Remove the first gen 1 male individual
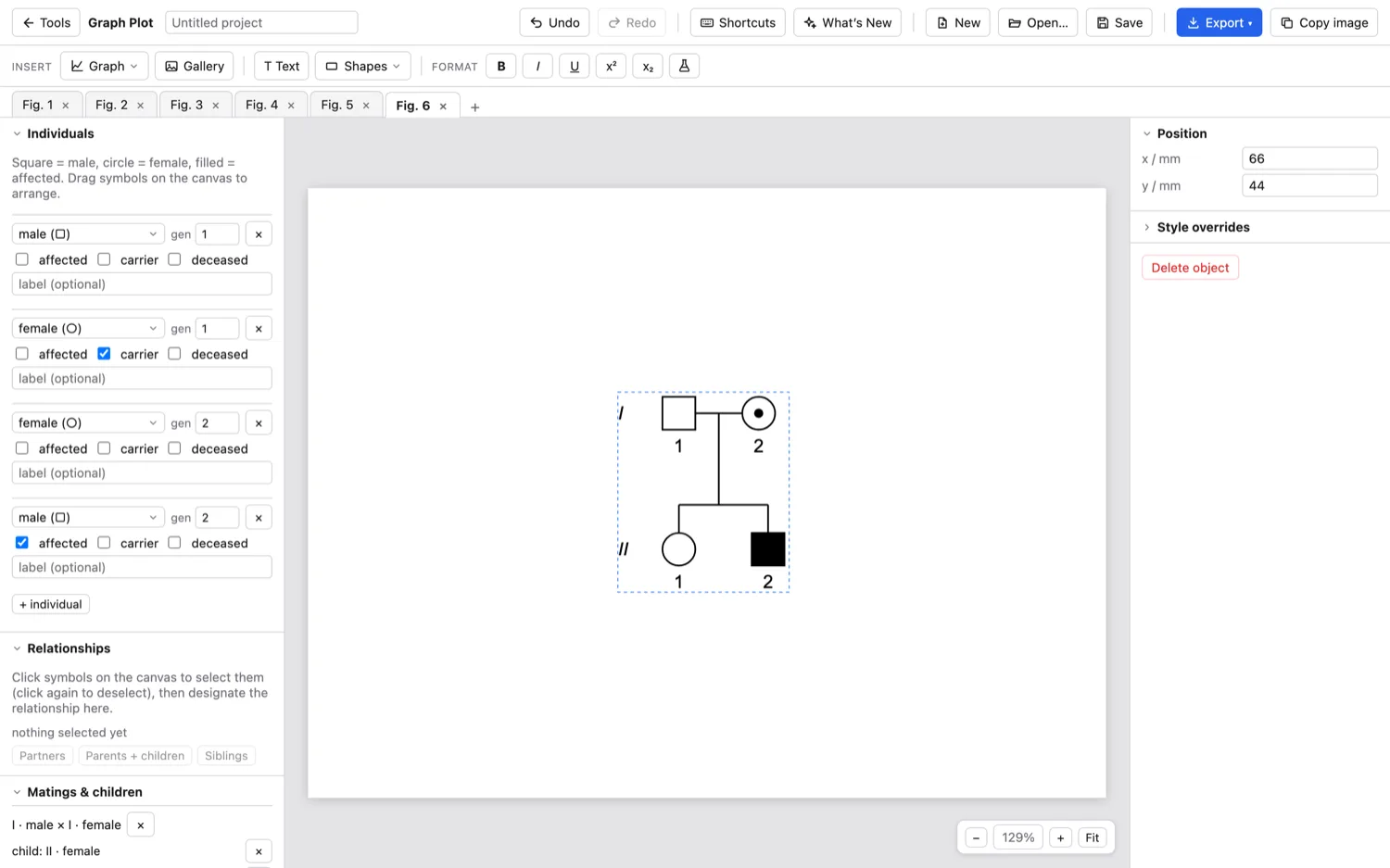 coord(259,234)
